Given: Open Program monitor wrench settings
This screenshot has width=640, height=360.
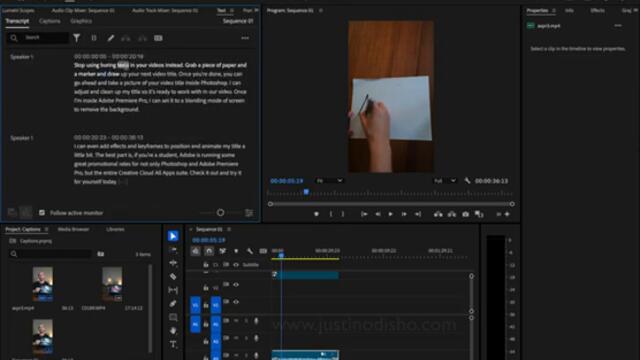Looking at the screenshot, I should point(467,180).
